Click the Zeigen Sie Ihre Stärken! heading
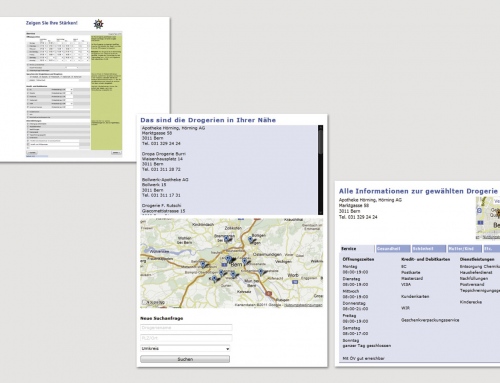This screenshot has height=383, width=500. click(52, 23)
